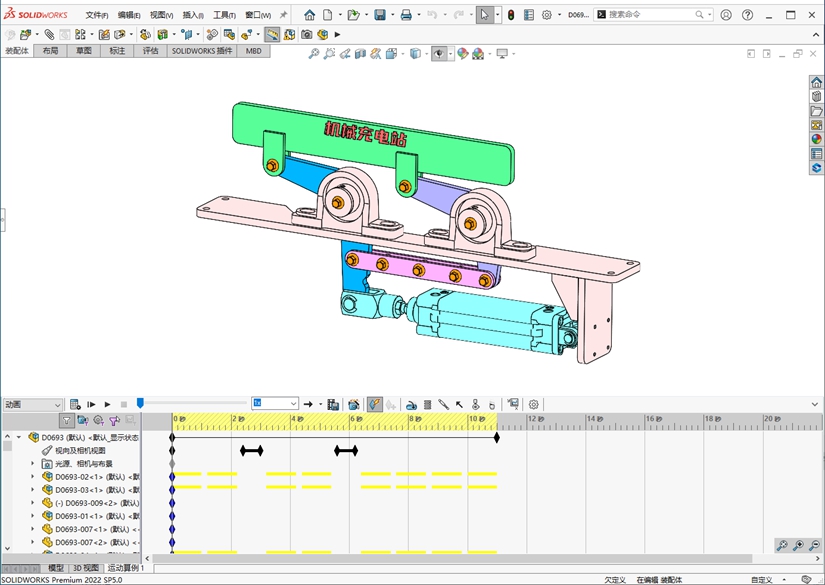Click the Home icon in title toolbar
Image resolution: width=825 pixels, height=585 pixels.
pyautogui.click(x=309, y=15)
